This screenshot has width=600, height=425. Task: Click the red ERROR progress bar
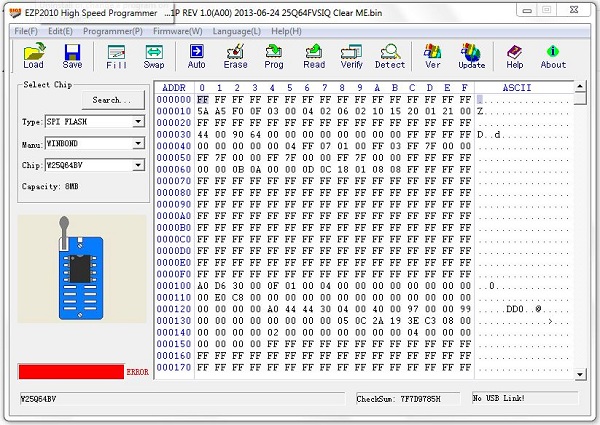click(x=71, y=371)
